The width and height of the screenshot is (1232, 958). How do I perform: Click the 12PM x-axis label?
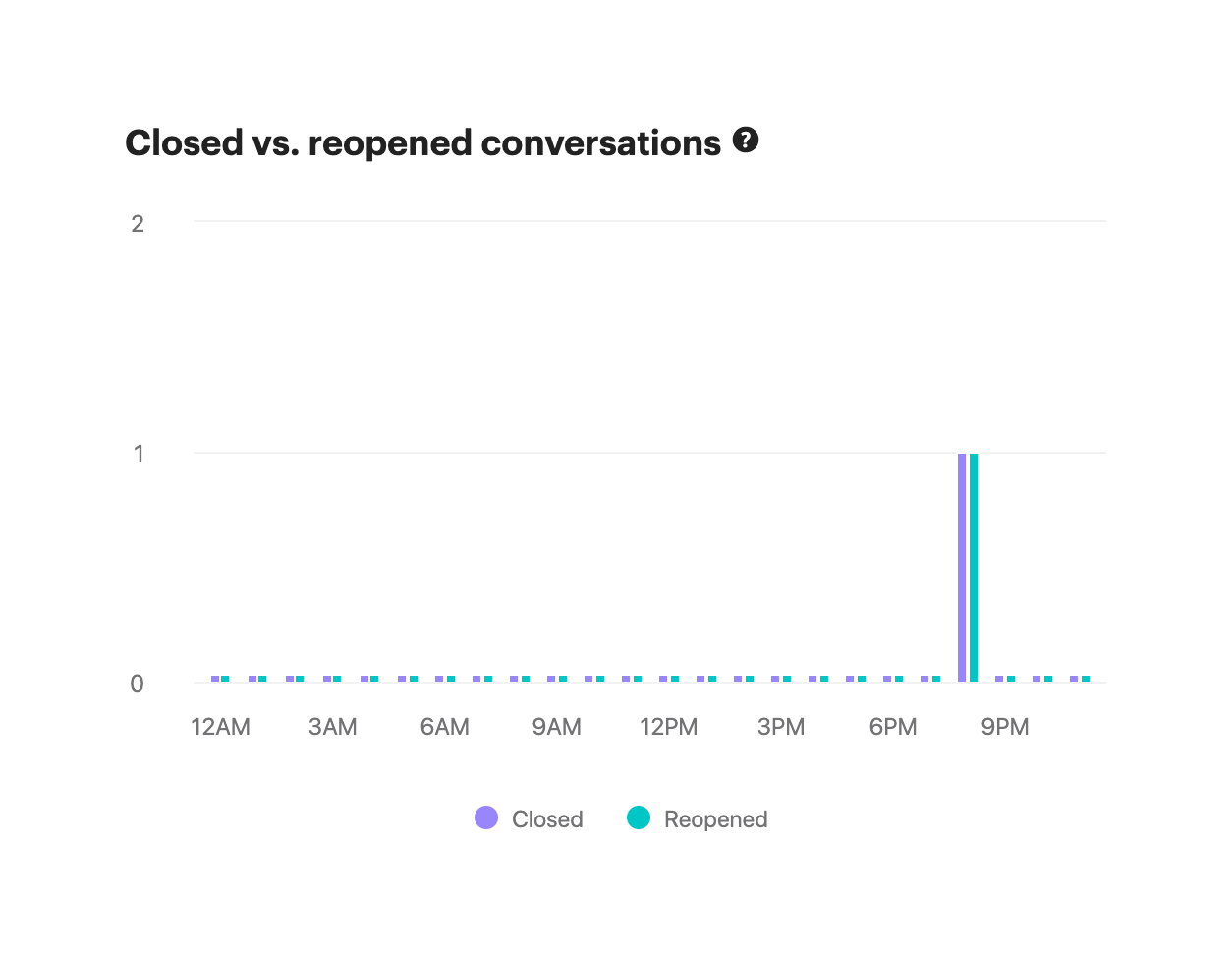click(x=669, y=727)
